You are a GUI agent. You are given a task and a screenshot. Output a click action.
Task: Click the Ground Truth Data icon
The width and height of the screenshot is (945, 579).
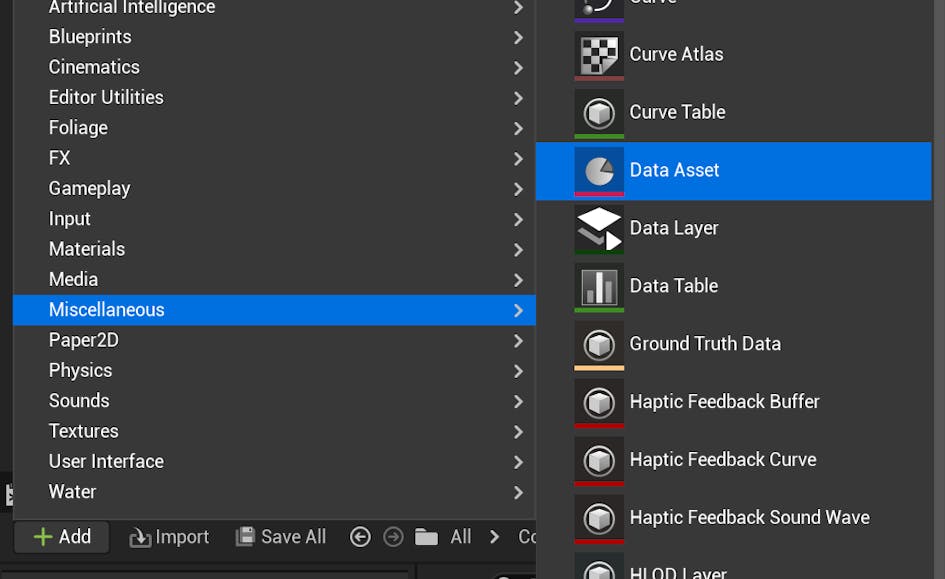click(599, 345)
